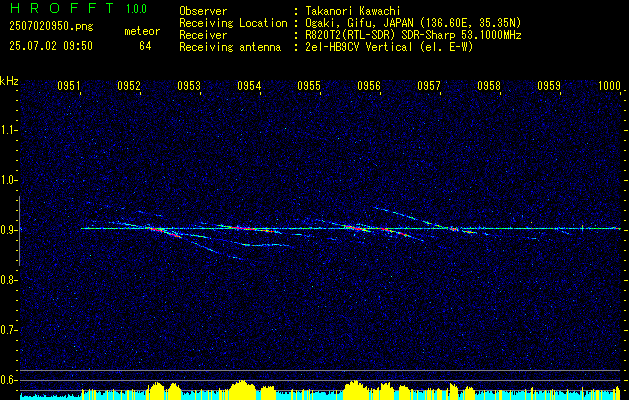Click the 1000 time axis marker

tap(609, 85)
